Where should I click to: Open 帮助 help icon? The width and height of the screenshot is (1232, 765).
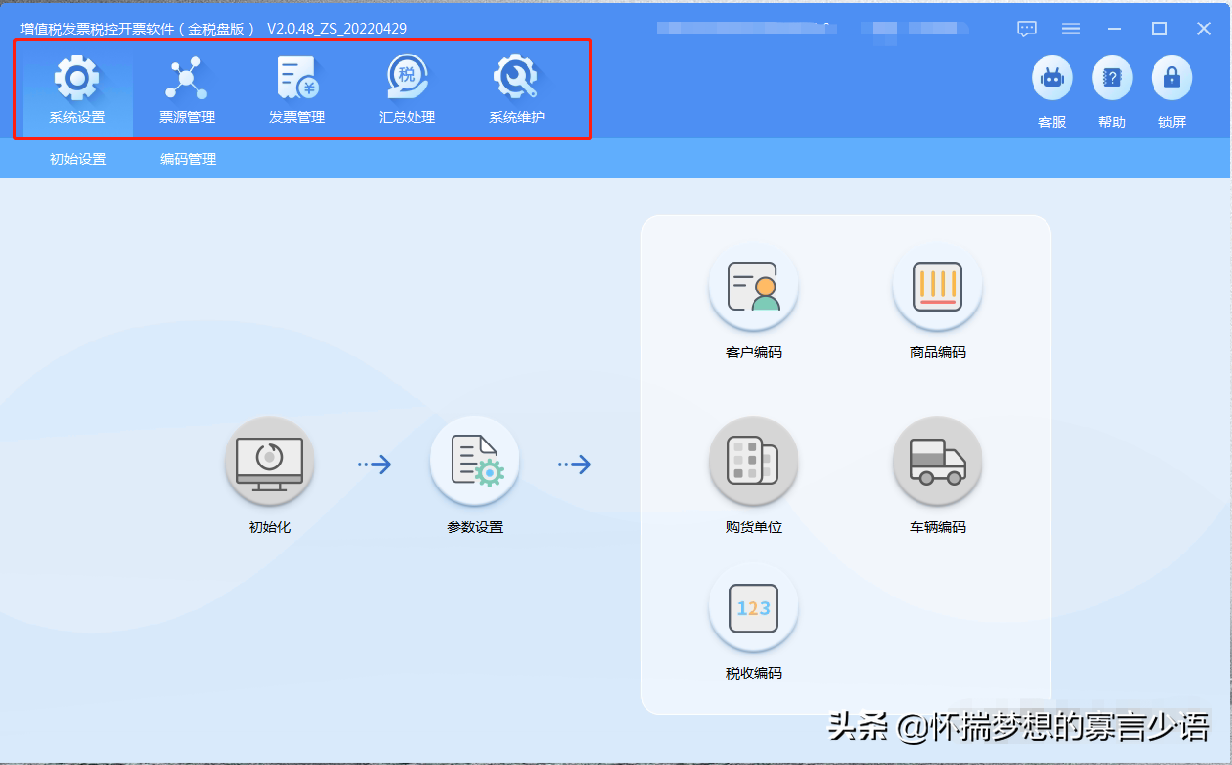(x=1112, y=78)
